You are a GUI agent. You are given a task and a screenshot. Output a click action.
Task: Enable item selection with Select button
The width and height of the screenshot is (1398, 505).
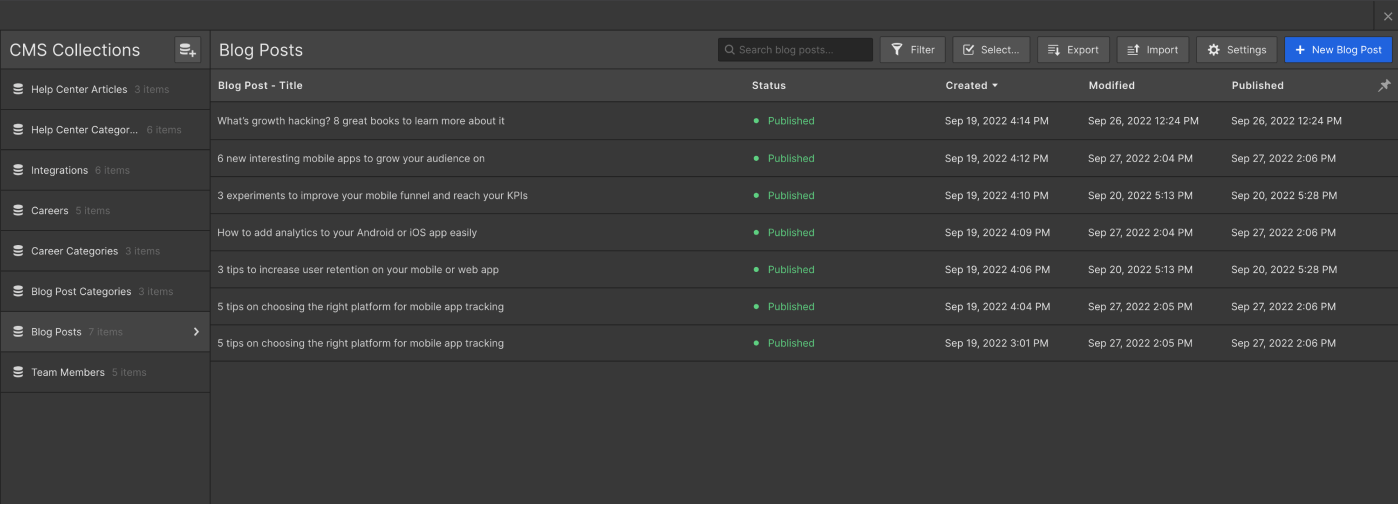pyautogui.click(x=990, y=50)
